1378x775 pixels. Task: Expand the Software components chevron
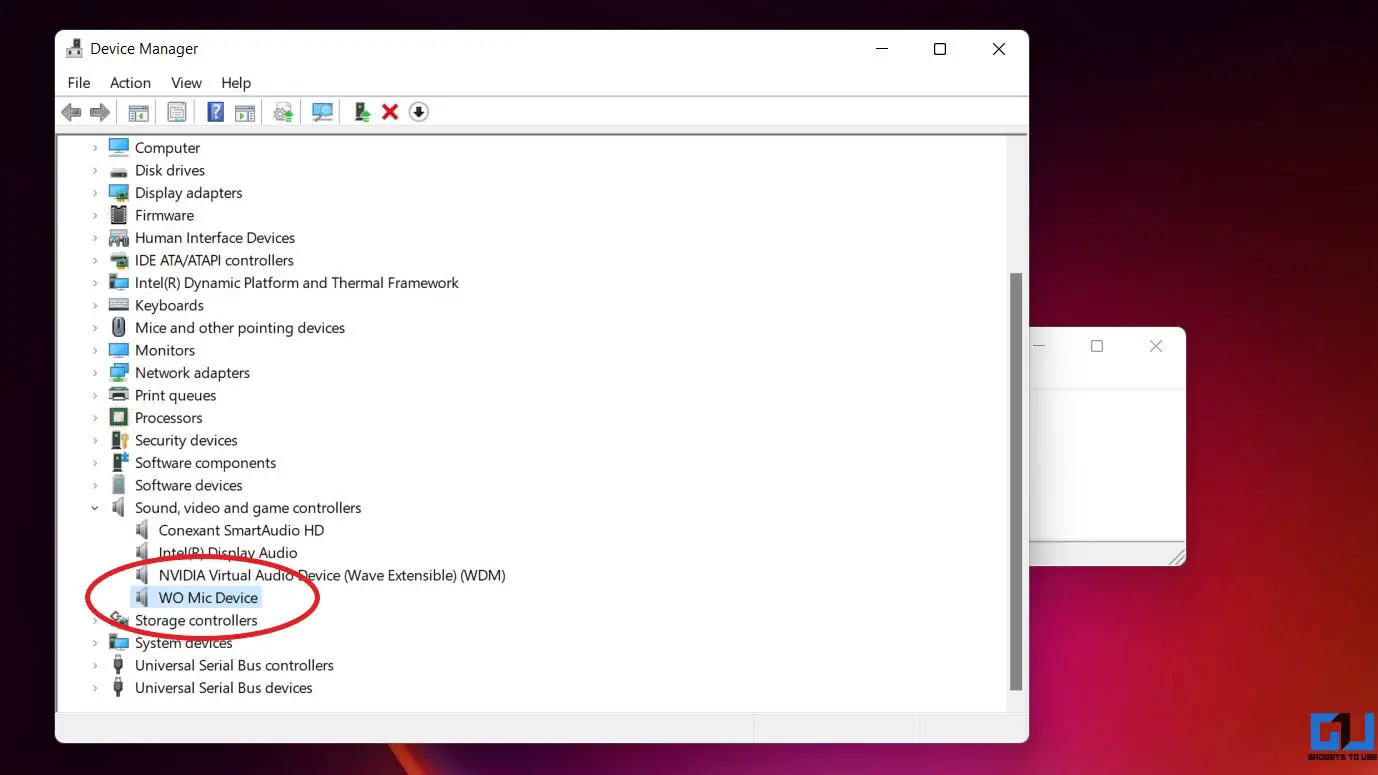coord(95,463)
